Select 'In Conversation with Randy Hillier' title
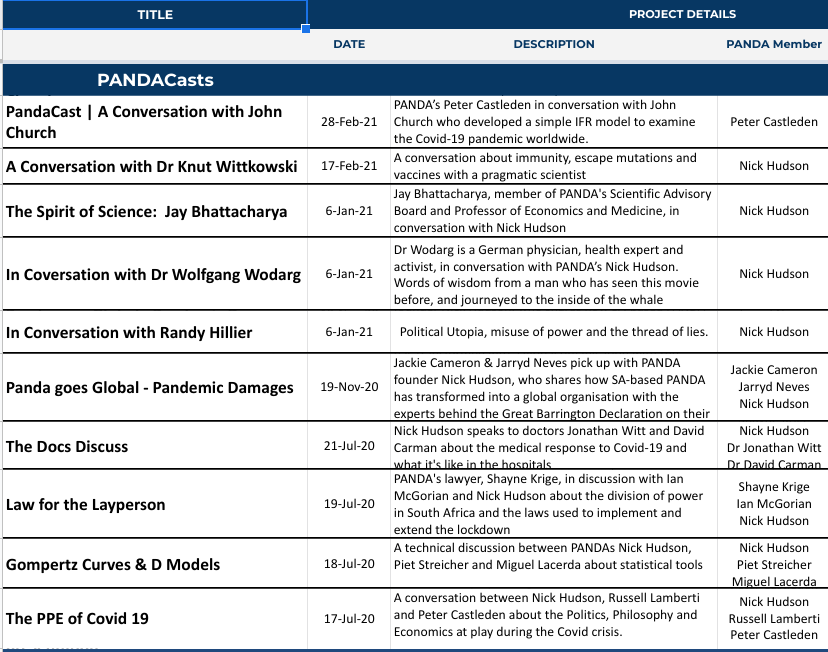Viewport: 828px width, 652px height. [x=155, y=332]
